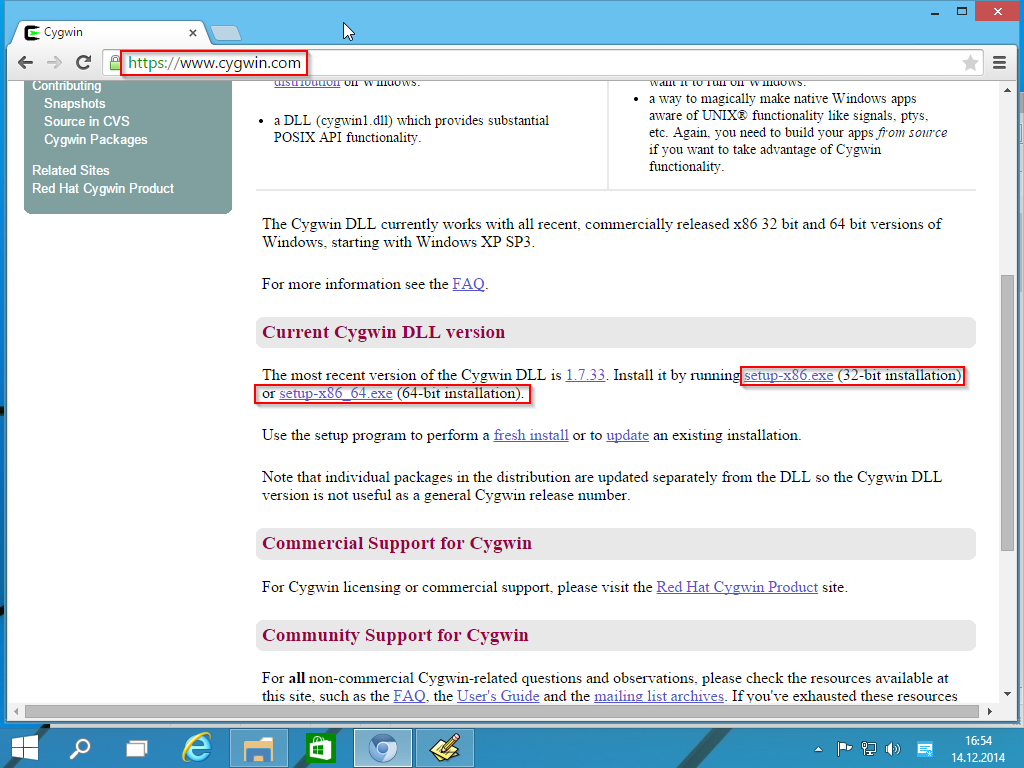Open File Explorer from the taskbar
Image resolution: width=1024 pixels, height=768 pixels.
[x=259, y=748]
